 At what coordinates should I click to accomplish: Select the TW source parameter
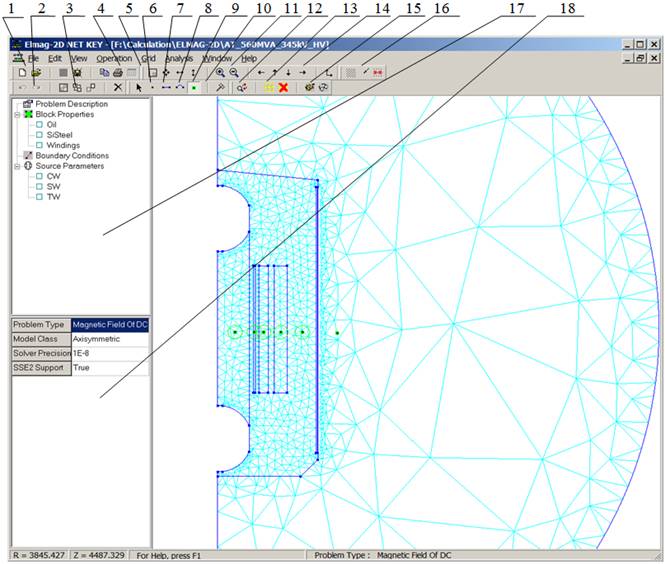click(x=53, y=197)
